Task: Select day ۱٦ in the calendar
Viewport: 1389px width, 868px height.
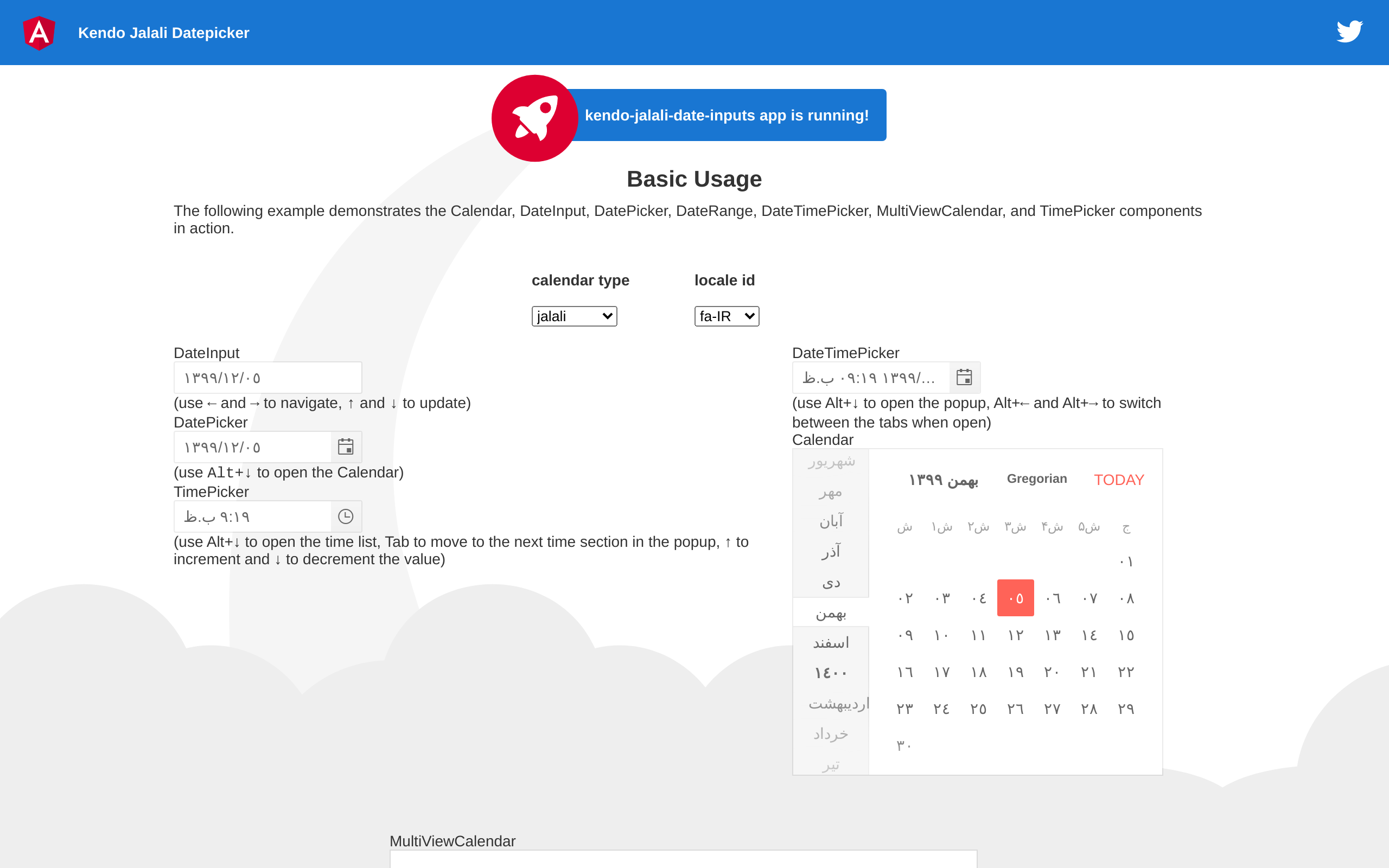Action: pos(905,672)
